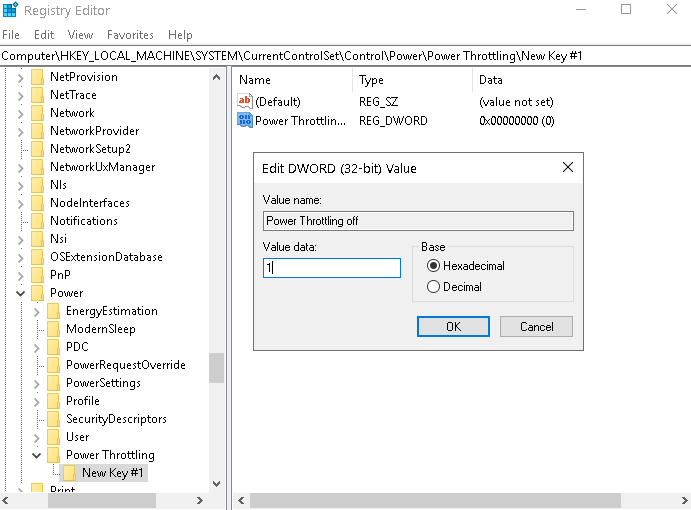Click the NodeInterfaces folder icon
691x510 pixels.
[38, 203]
